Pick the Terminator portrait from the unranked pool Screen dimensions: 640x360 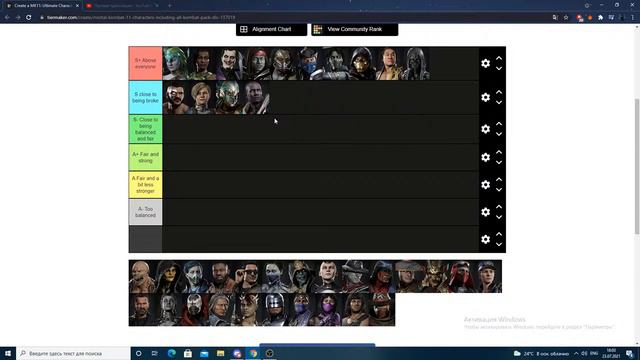coord(142,309)
